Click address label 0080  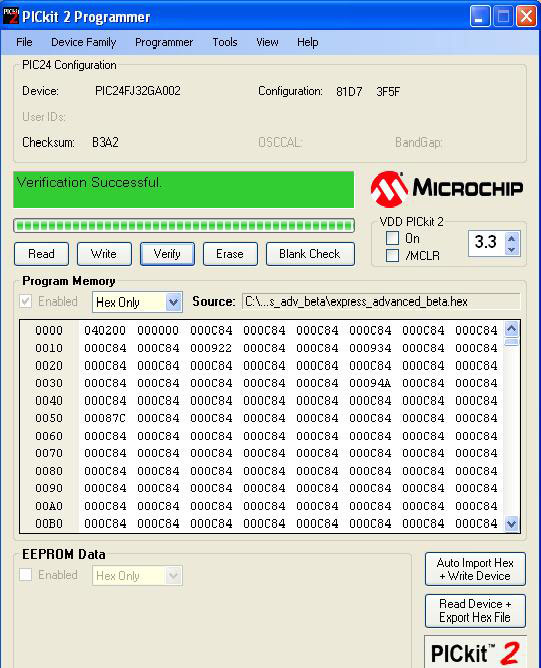[x=49, y=471]
